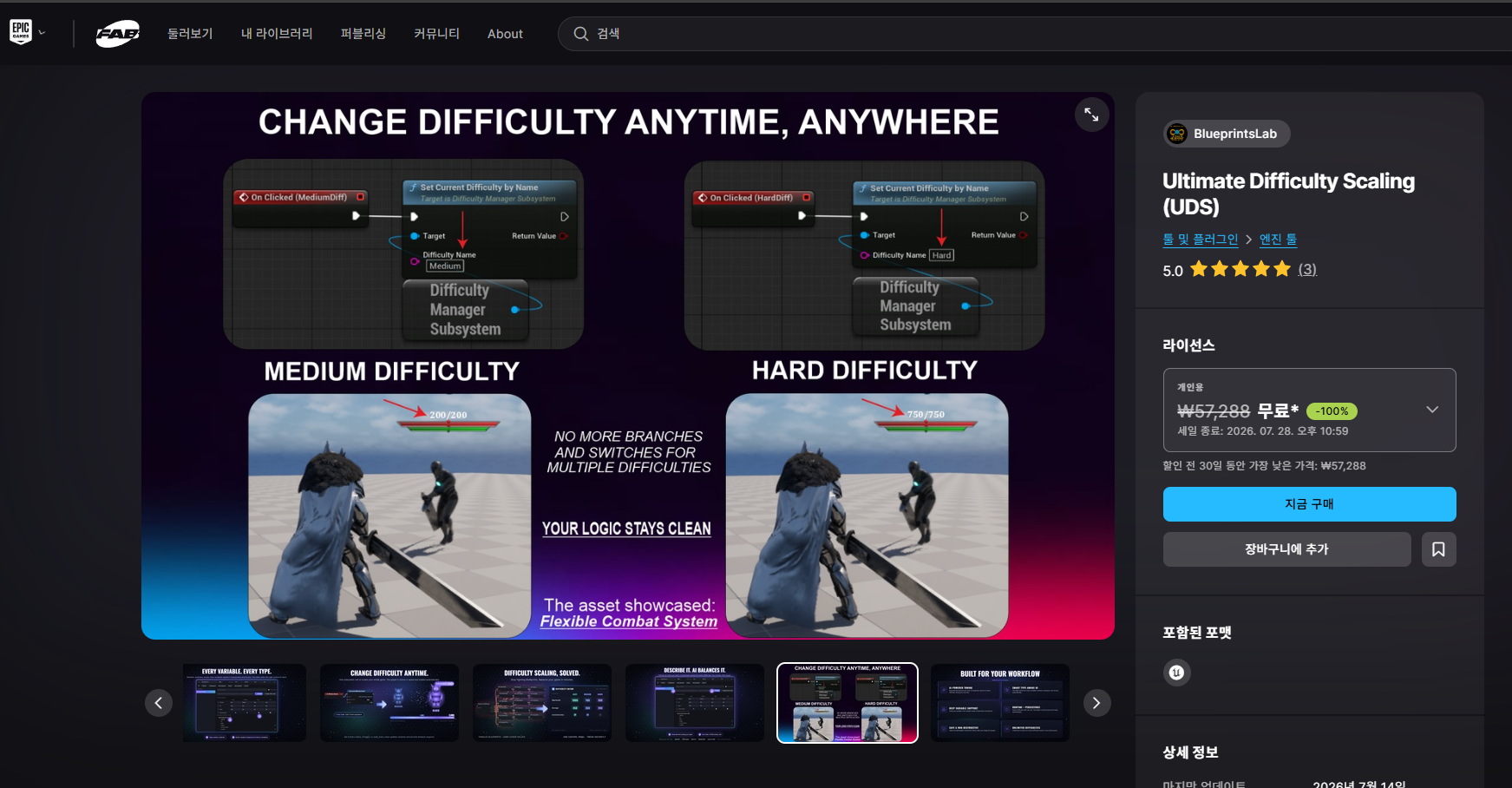Click the 지금 구매 button
The width and height of the screenshot is (1512, 788).
pos(1310,504)
